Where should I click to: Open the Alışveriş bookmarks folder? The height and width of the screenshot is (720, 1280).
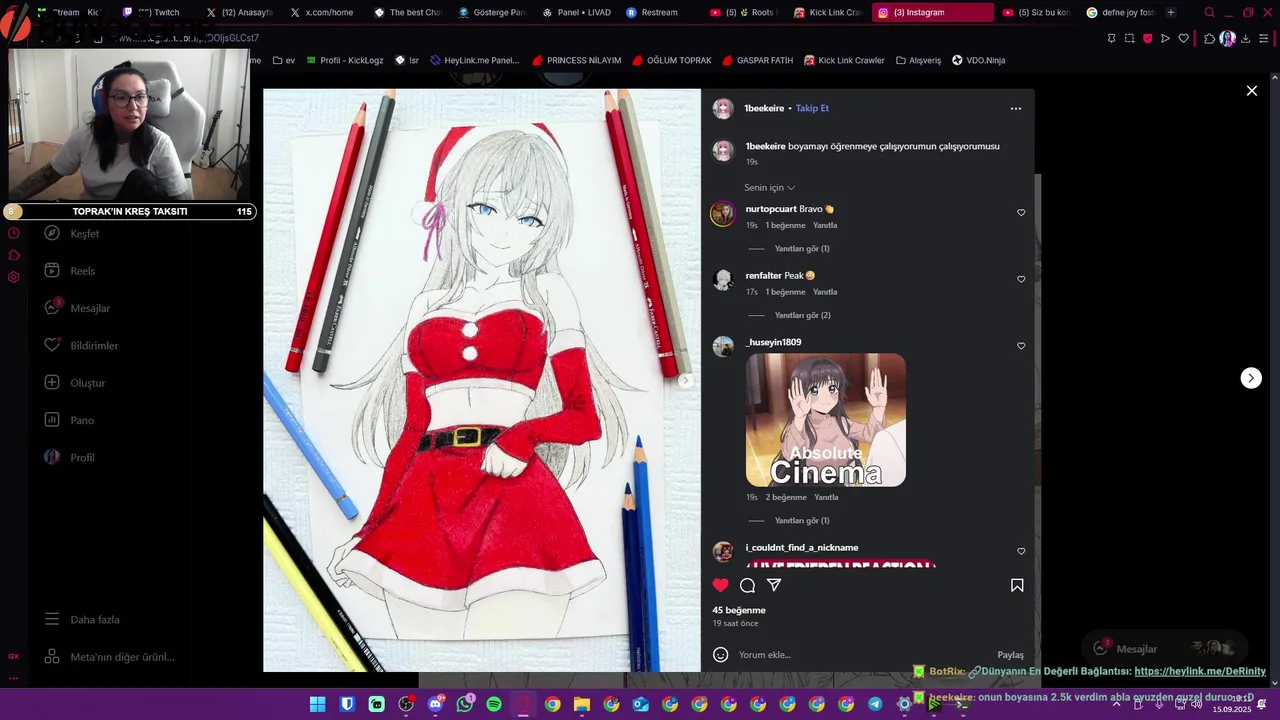click(918, 60)
